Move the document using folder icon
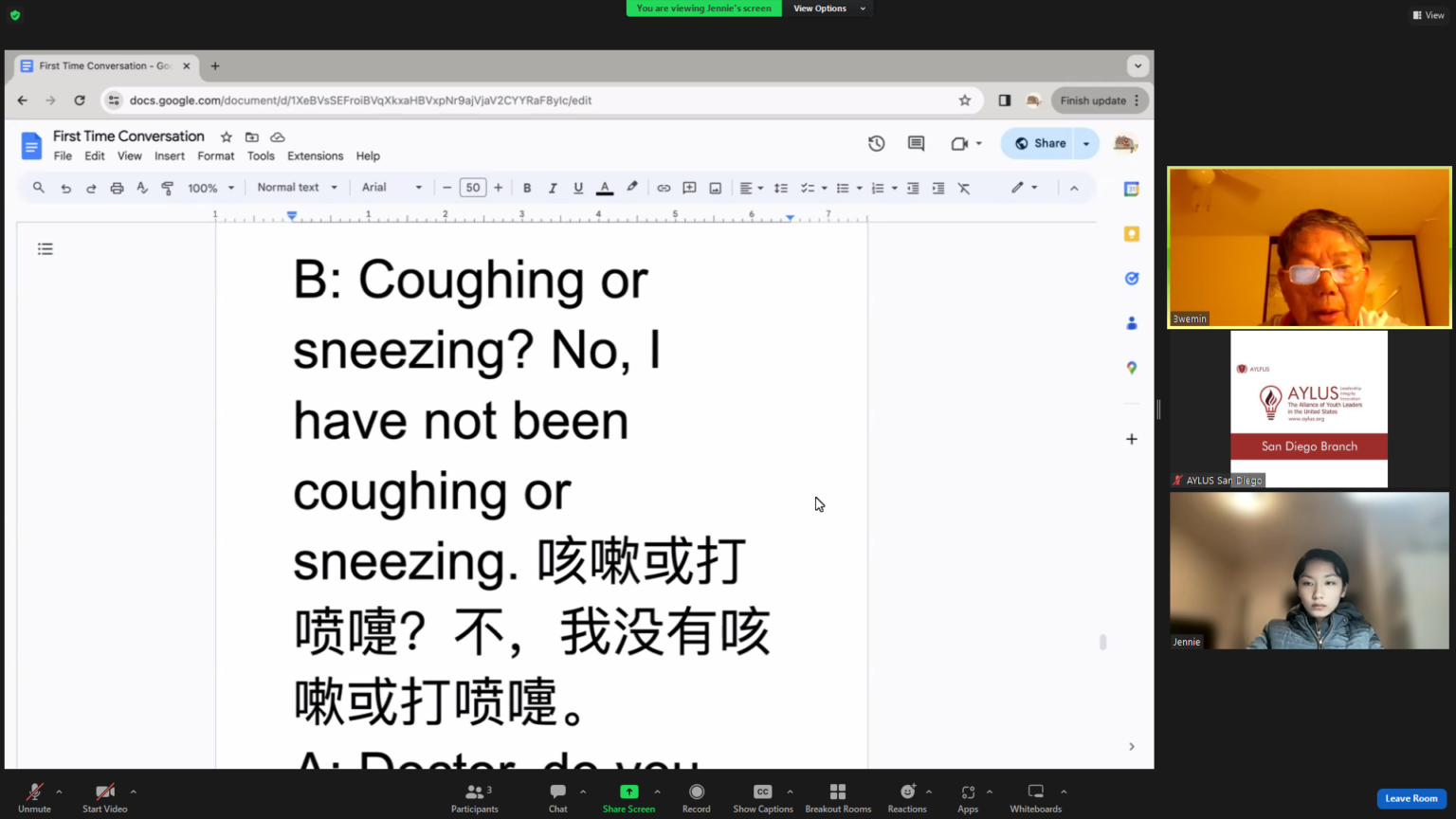Viewport: 1456px width, 819px height. (252, 136)
